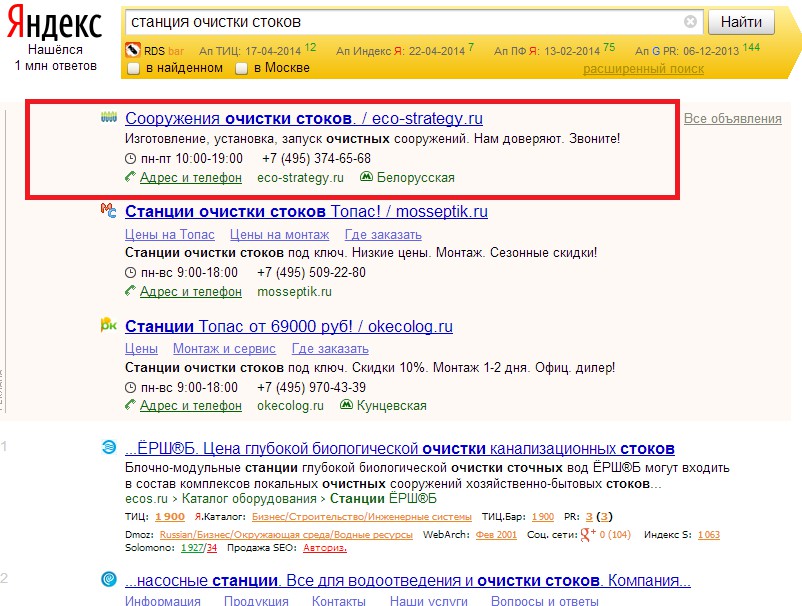Open 'расширенный поиск' link
This screenshot has width=802, height=606.
tap(643, 69)
